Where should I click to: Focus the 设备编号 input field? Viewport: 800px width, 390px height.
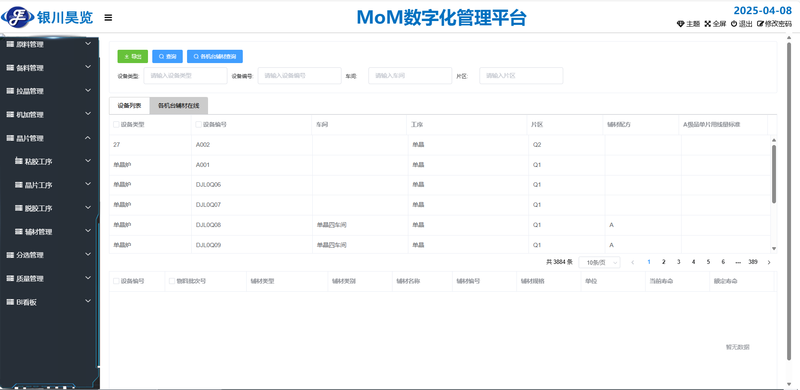299,76
